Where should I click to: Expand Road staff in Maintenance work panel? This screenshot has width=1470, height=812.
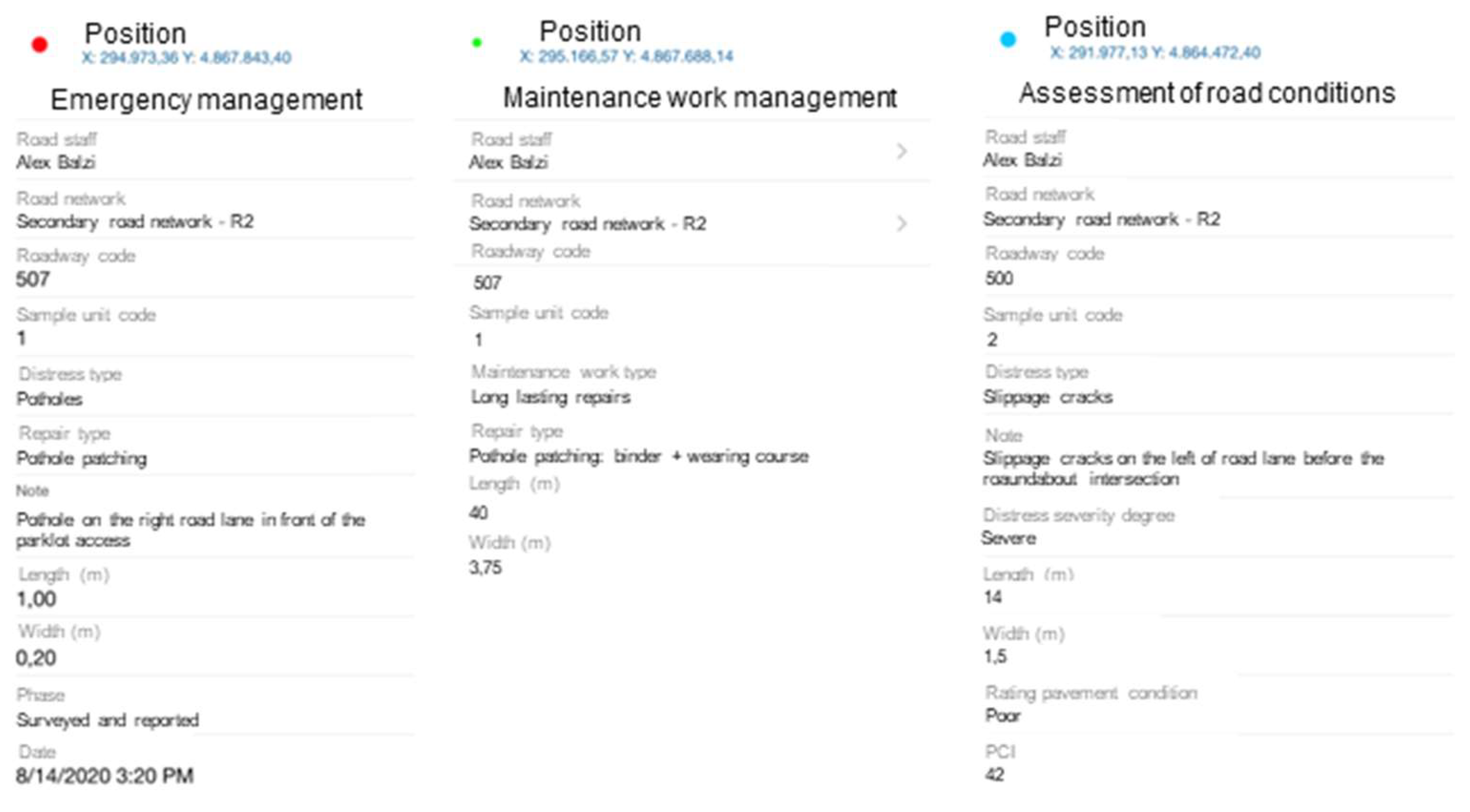click(x=901, y=151)
